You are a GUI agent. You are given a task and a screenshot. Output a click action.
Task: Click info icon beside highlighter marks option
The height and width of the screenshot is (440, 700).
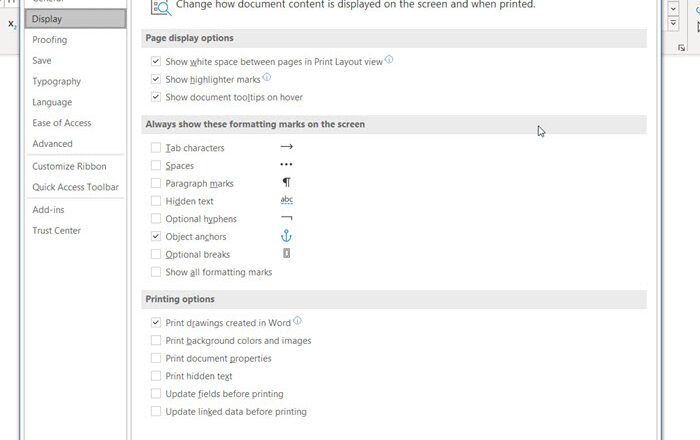tap(267, 78)
